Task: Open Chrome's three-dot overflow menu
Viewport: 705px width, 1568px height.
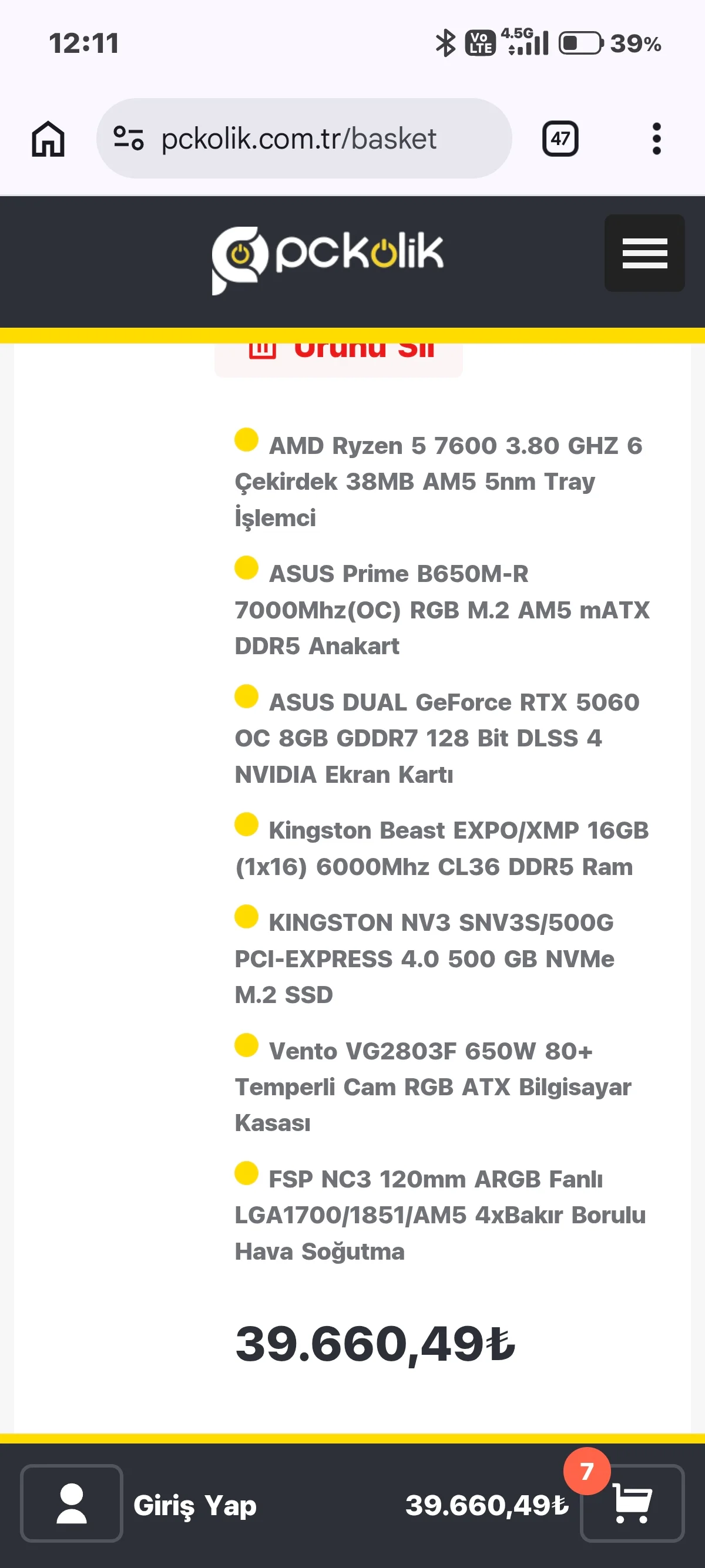Action: click(x=656, y=139)
